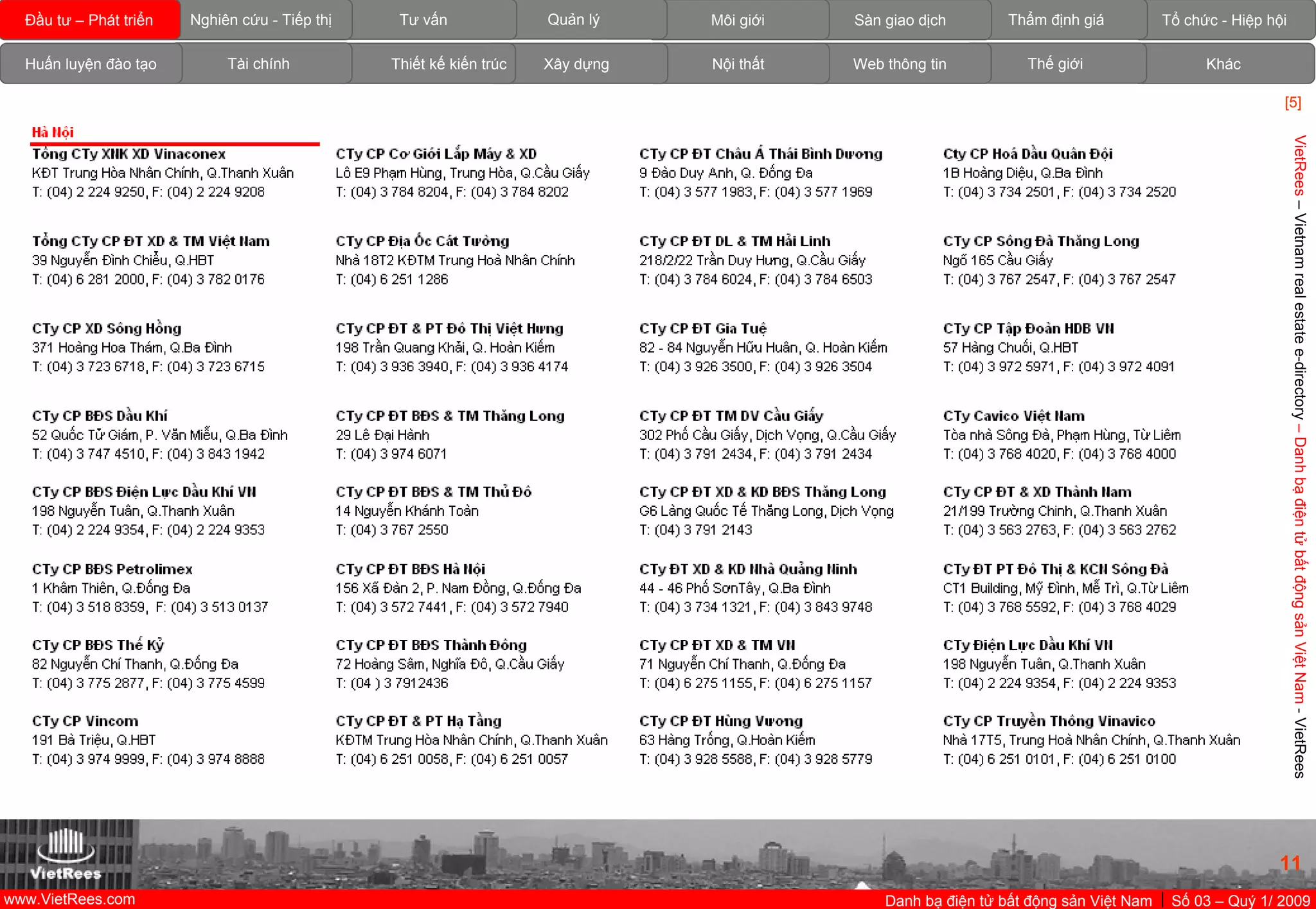Select CTy ĐT PT Đô Thị & KCN Sông Đà
This screenshot has height=909, width=1316.
tap(1056, 569)
